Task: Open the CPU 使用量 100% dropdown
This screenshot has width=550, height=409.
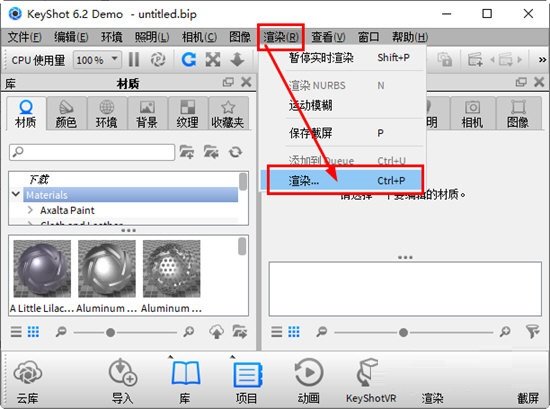Action: [x=97, y=60]
